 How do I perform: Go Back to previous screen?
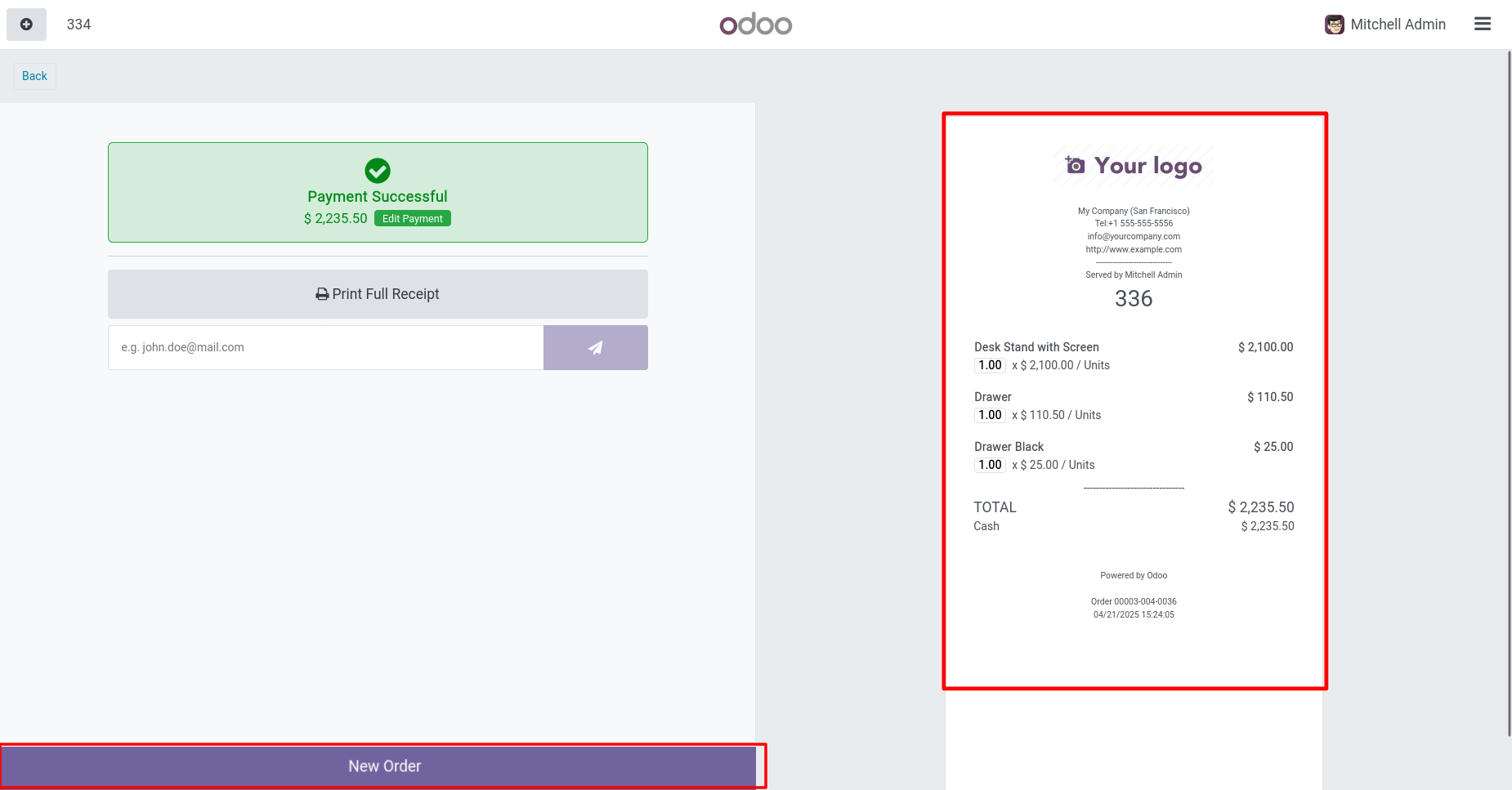(x=34, y=76)
